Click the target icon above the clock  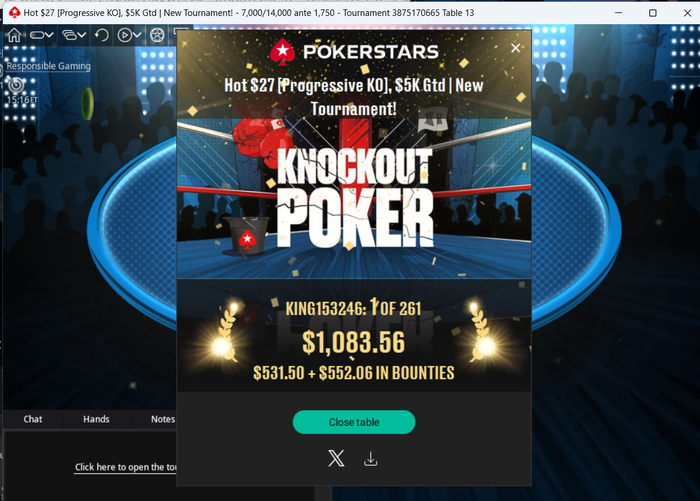pyautogui.click(x=16, y=84)
